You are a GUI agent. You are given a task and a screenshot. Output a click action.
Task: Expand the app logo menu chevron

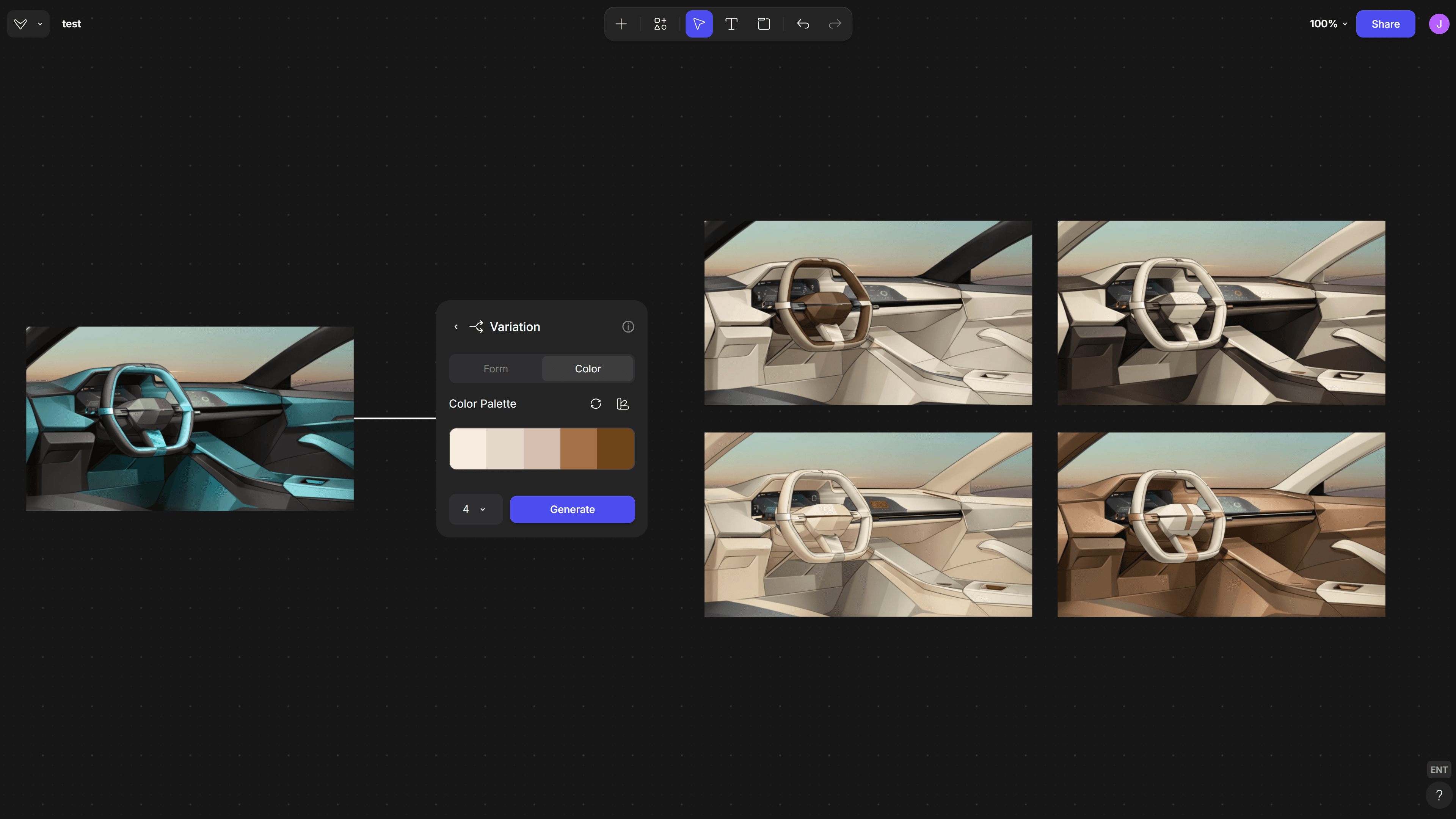click(x=40, y=24)
